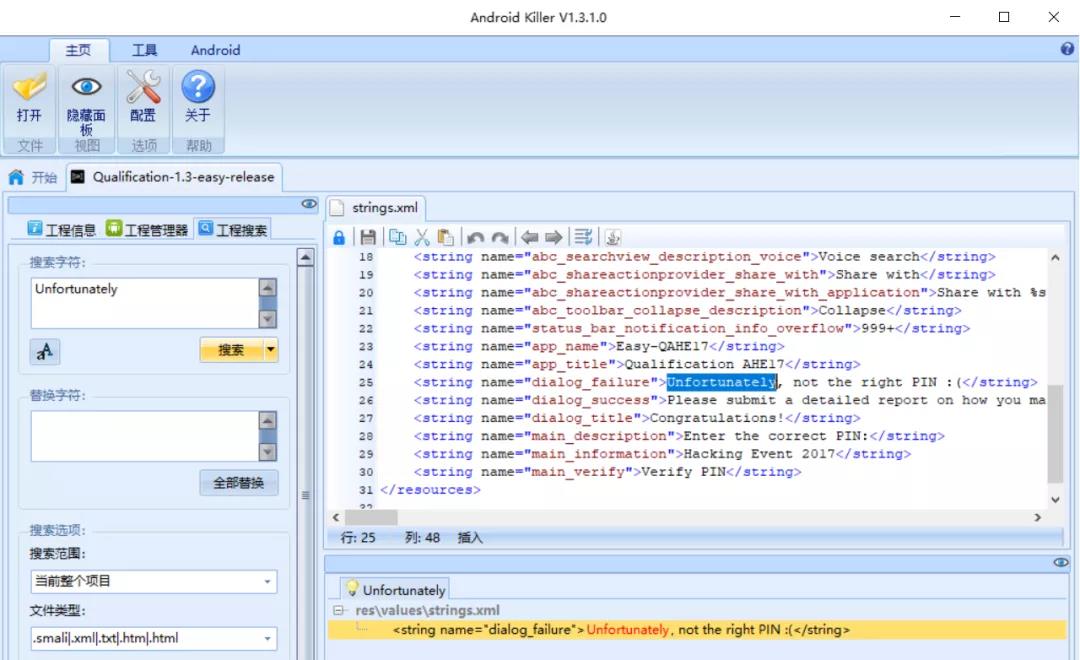Viewport: 1080px width, 660px height.
Task: Switch to the Android ribbon tab
Action: coord(216,50)
